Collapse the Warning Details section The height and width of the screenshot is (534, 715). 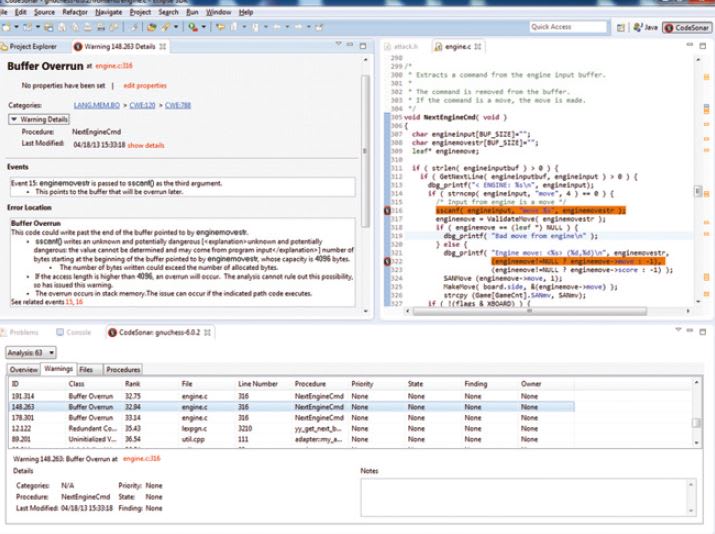pyautogui.click(x=14, y=118)
